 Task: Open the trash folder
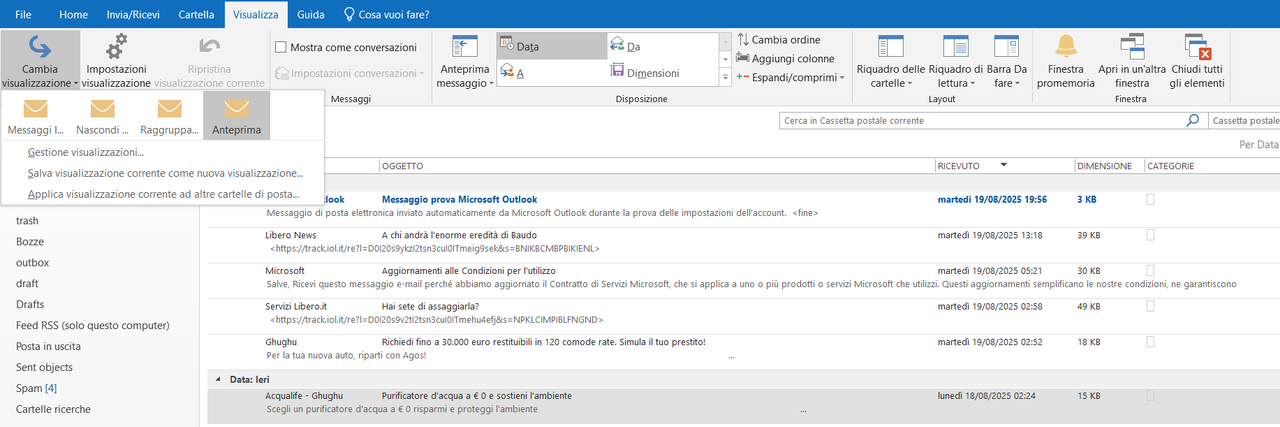point(27,221)
